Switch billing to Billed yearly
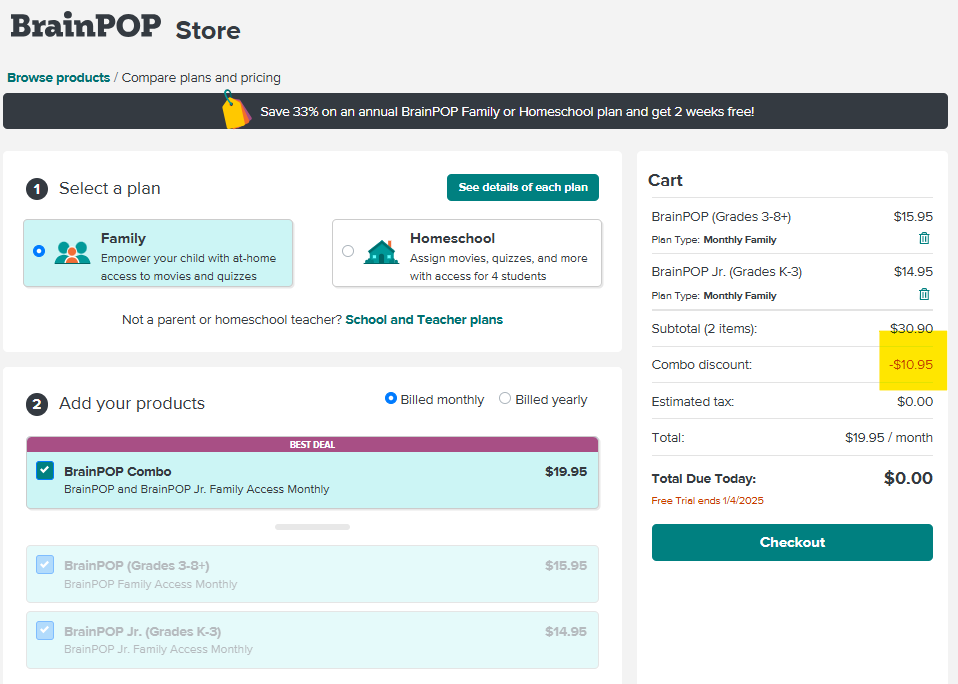958x684 pixels. pos(505,399)
